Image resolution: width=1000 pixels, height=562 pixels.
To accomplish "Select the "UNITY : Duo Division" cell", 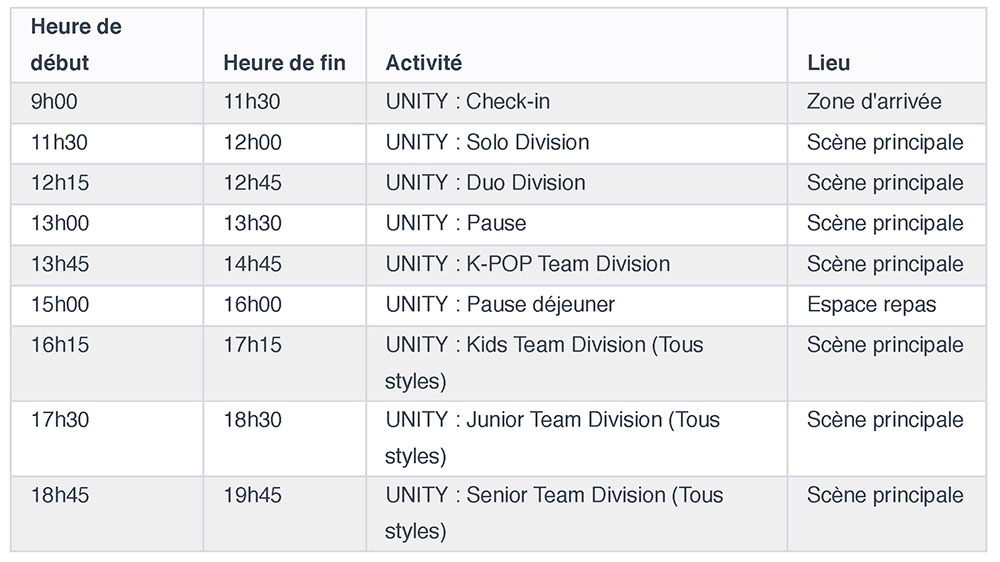I will 485,183.
